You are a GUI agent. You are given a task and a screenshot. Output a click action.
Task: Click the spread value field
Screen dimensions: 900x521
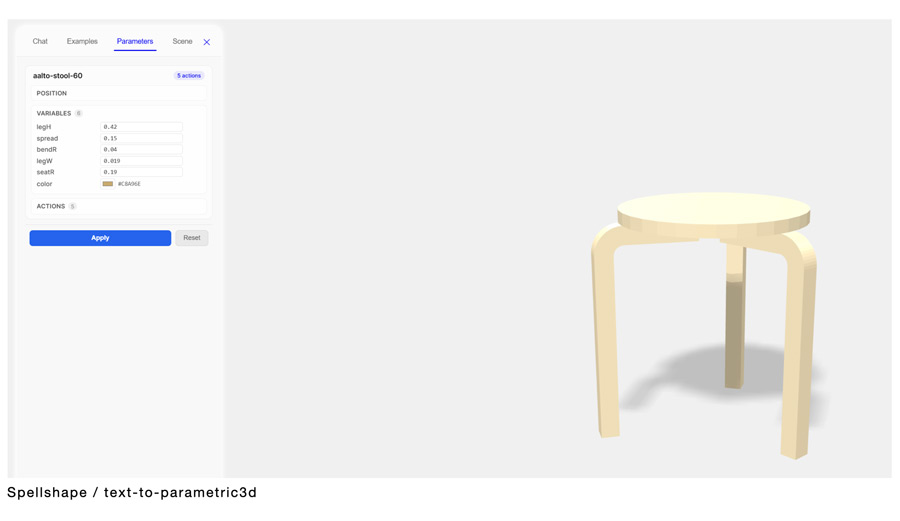point(141,138)
